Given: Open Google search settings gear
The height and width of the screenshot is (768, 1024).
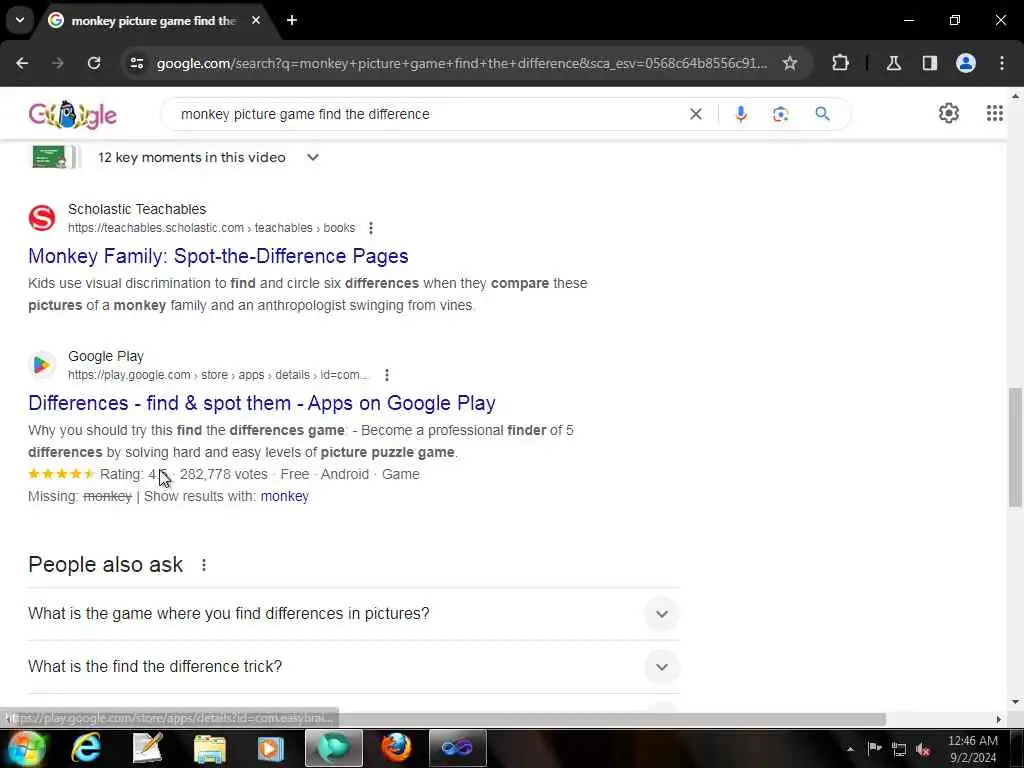Looking at the screenshot, I should 948,113.
